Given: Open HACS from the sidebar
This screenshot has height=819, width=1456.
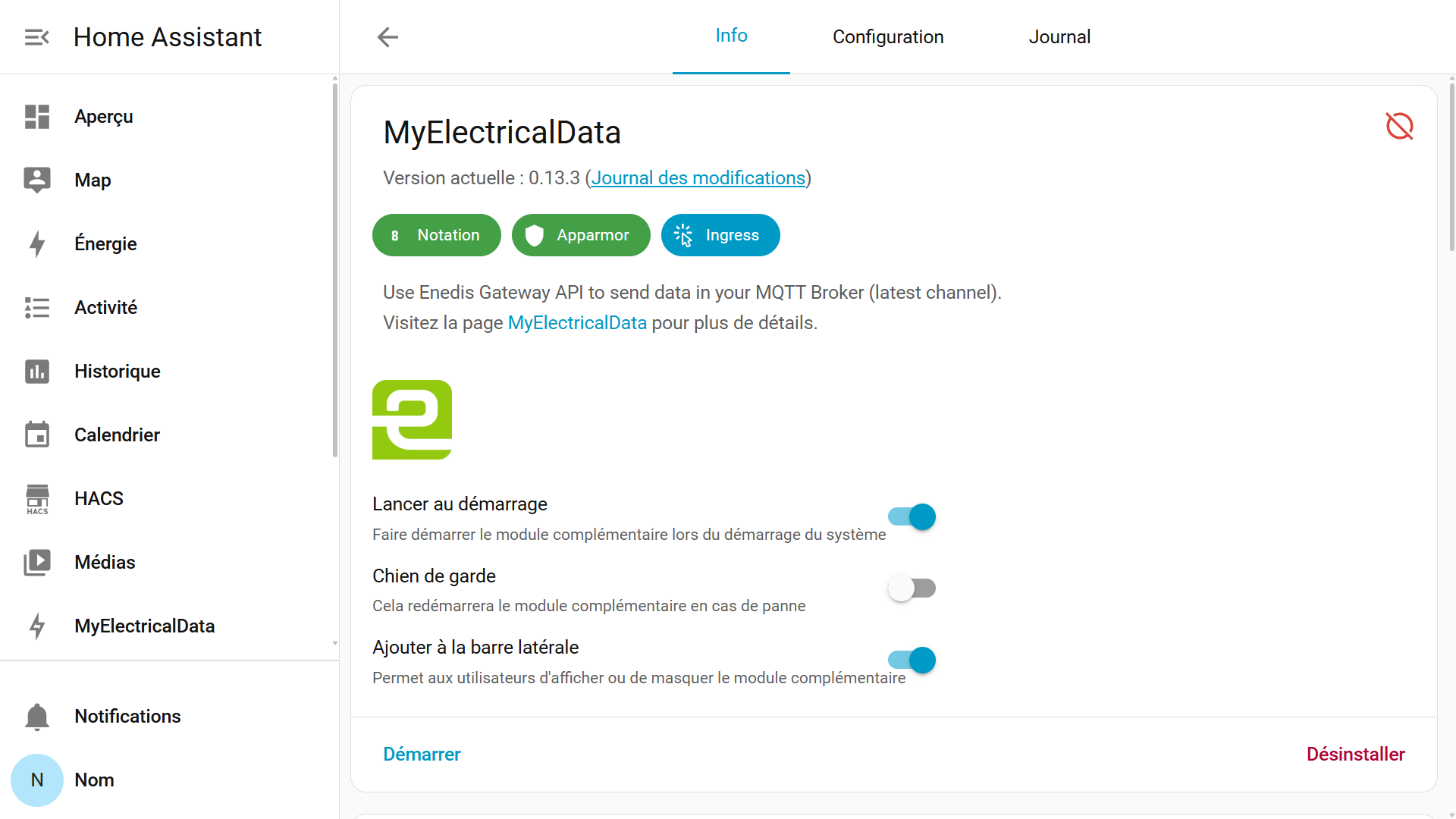Looking at the screenshot, I should [x=99, y=499].
